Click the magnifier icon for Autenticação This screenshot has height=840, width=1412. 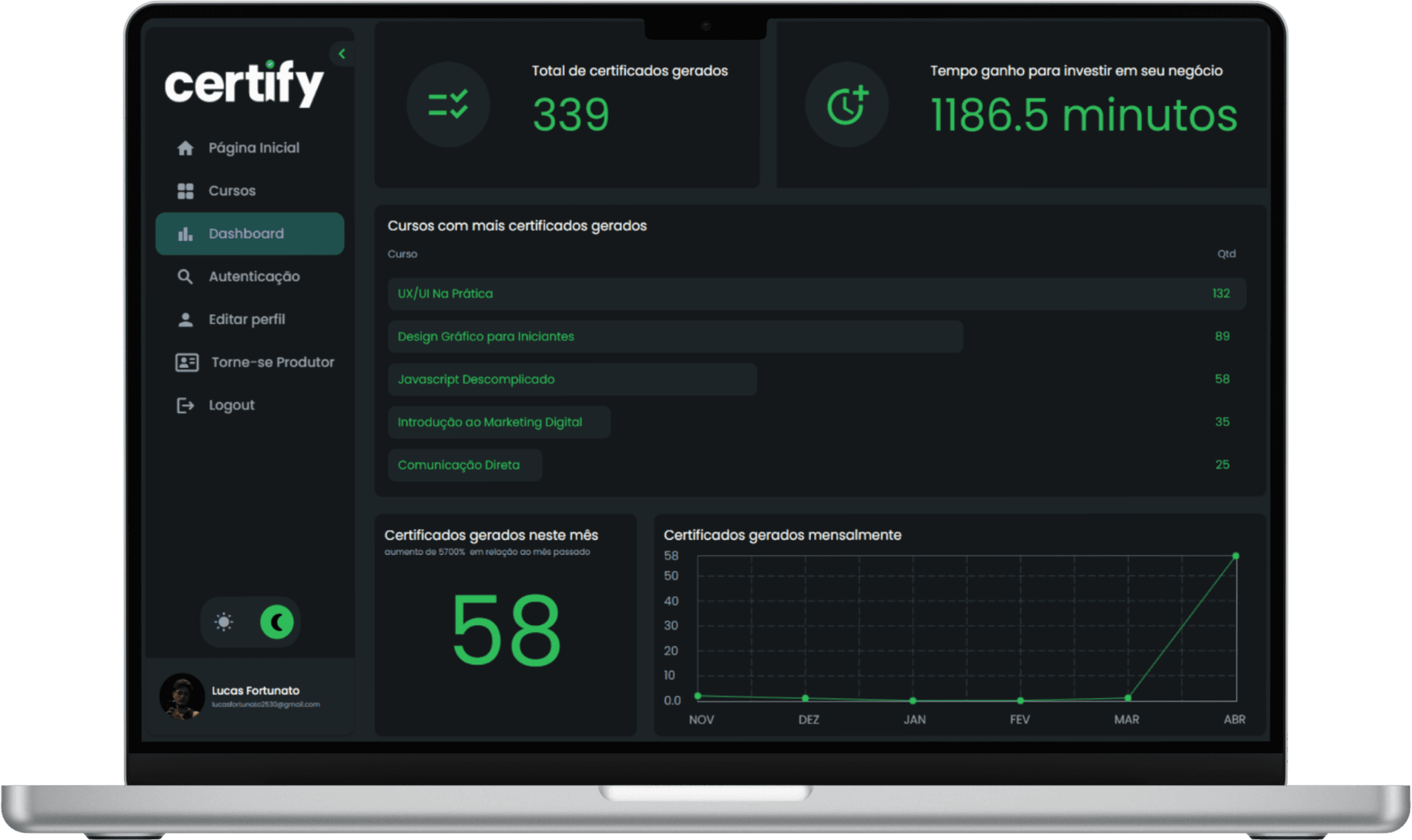point(185,277)
